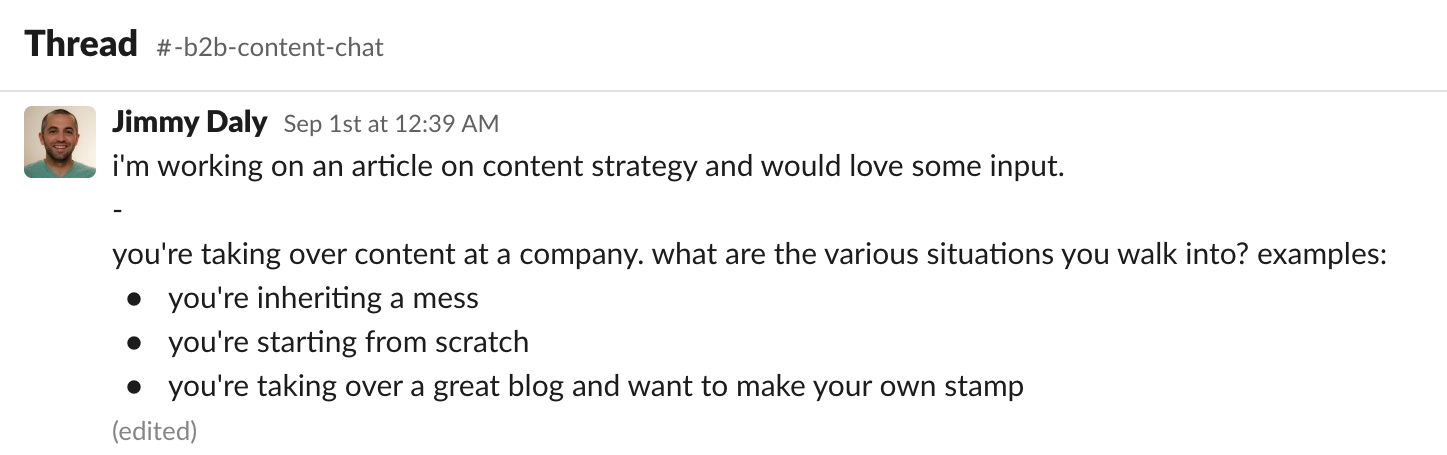This screenshot has width=1447, height=455.
Task: Click the 'you're starting from scratch' list item
Action: 348,342
